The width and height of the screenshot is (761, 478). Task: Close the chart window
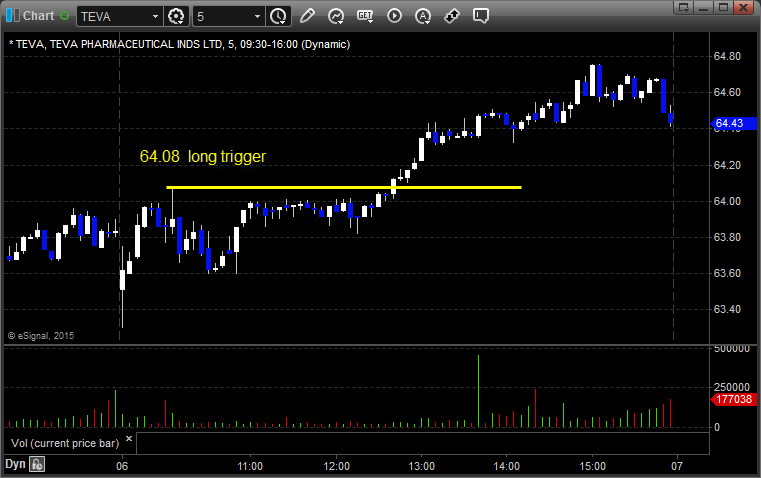click(x=743, y=7)
